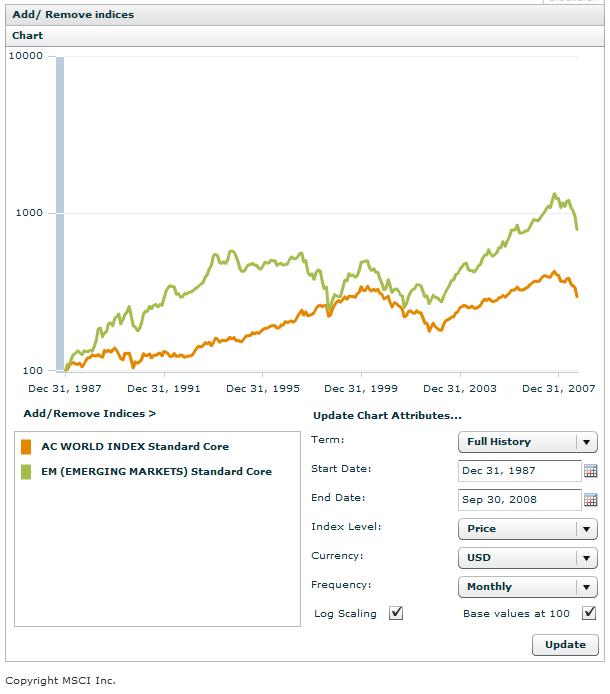Click the Update Chart Attributes heading

tap(387, 415)
